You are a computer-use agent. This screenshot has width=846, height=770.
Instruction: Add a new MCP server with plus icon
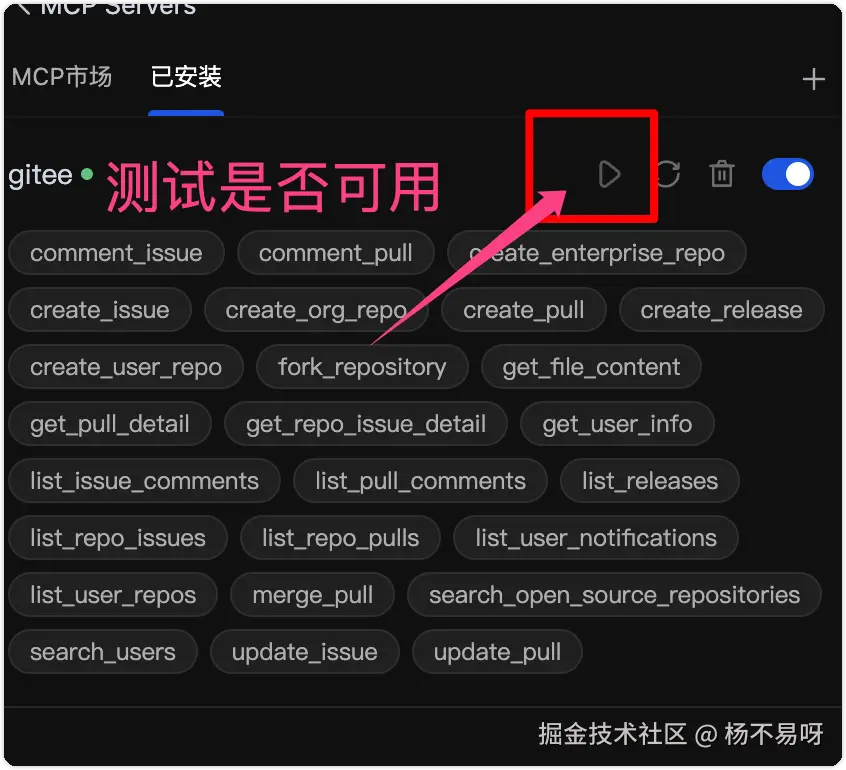tap(814, 79)
